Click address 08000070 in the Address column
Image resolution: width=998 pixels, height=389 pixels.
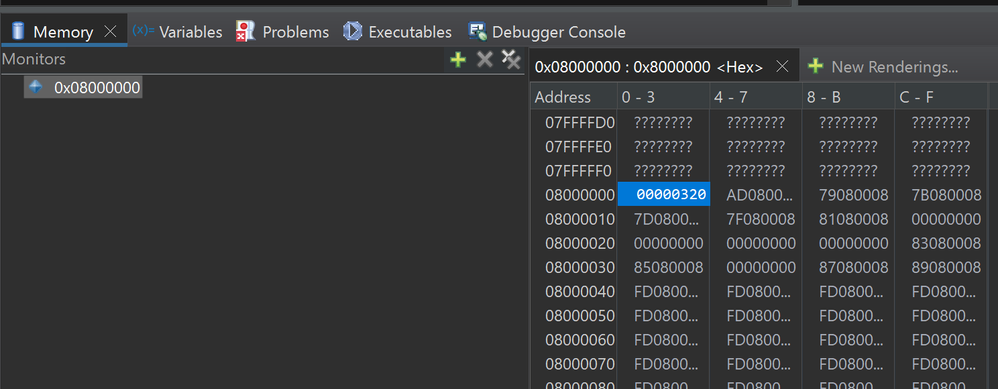(579, 365)
